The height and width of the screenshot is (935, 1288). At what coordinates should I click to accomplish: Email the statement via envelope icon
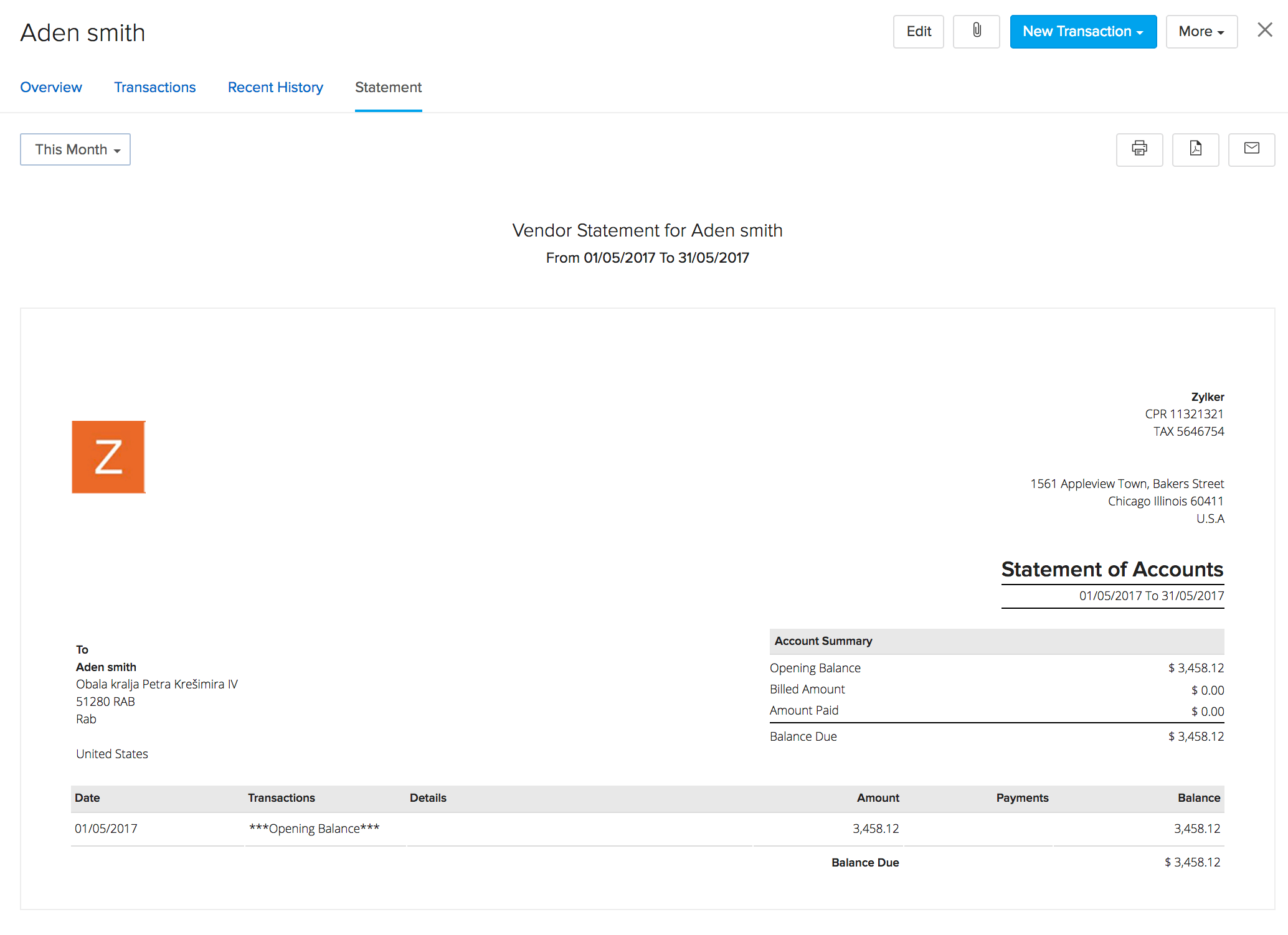coord(1251,149)
